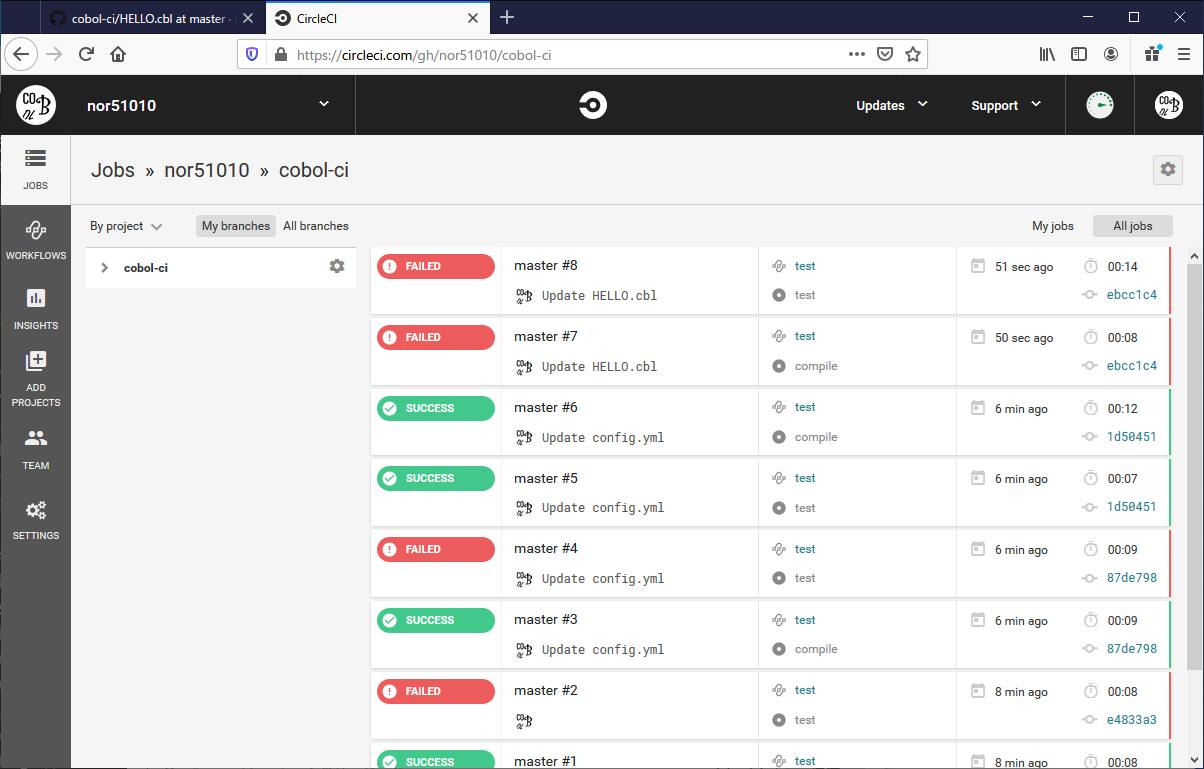Open the Jobs sidebar section
The height and width of the screenshot is (769, 1204).
click(35, 170)
